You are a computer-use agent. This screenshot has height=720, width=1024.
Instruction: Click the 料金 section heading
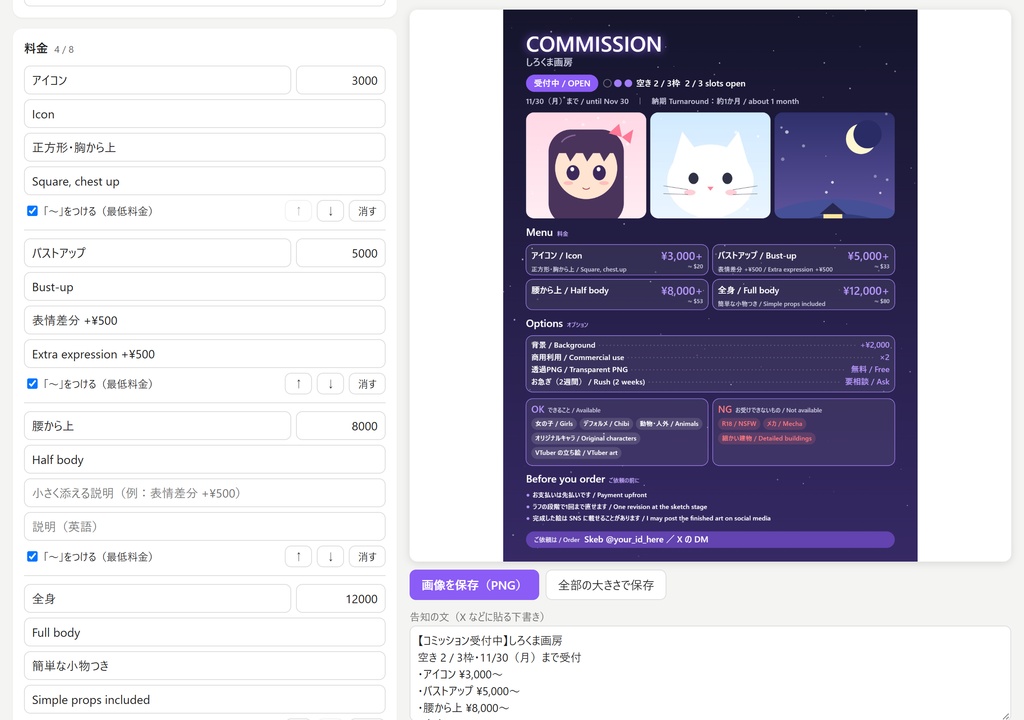[36, 48]
